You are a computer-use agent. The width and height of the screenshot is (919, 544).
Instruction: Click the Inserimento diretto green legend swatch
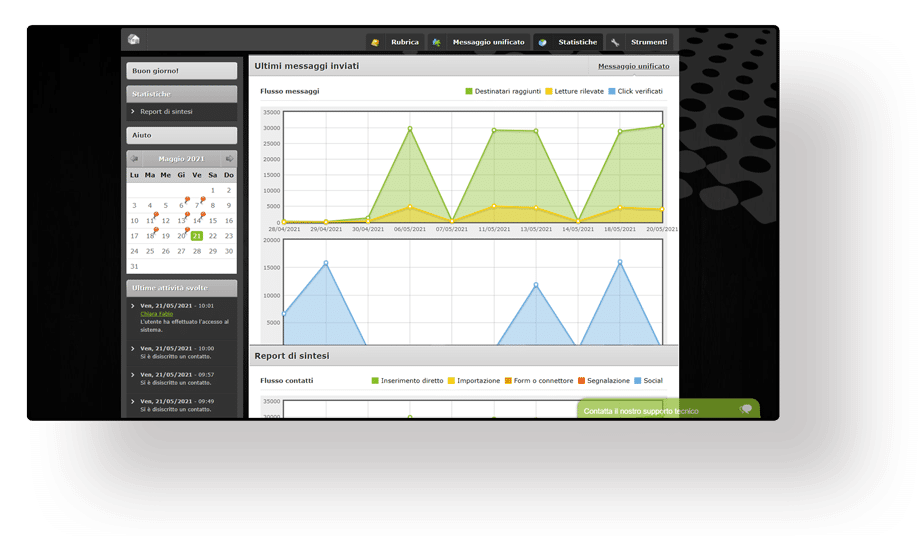click(x=375, y=380)
